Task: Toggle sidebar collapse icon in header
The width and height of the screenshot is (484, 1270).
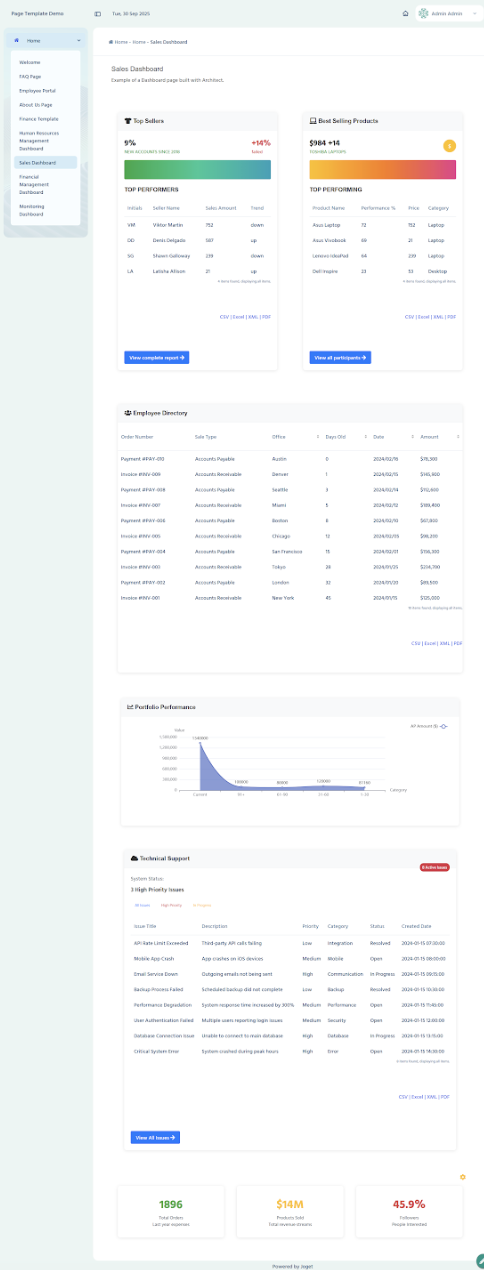Action: [x=97, y=14]
